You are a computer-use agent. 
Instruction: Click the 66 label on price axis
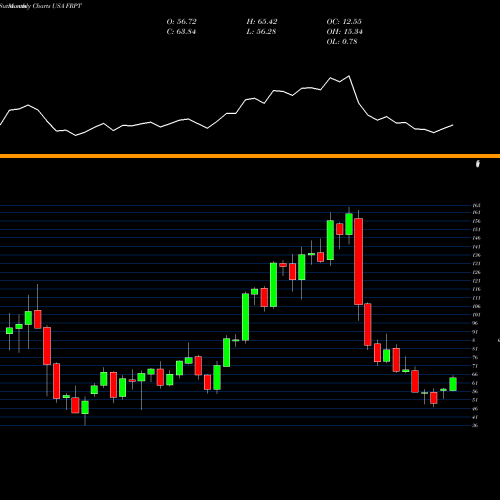click(x=475, y=374)
